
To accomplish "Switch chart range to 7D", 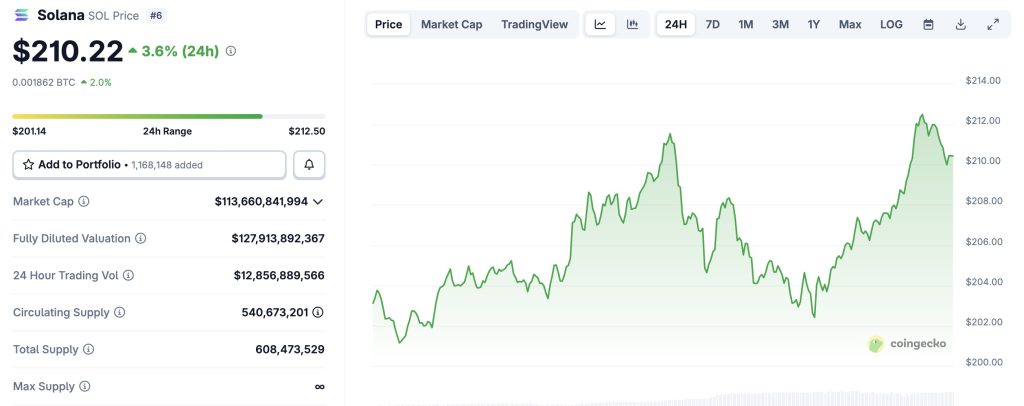I will point(712,24).
